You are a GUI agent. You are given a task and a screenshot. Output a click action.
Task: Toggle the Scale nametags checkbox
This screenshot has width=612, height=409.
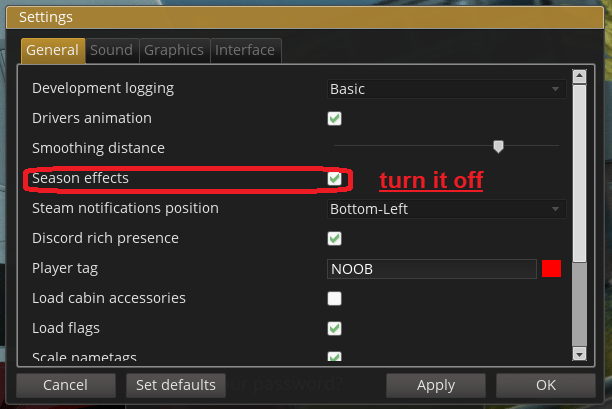pos(335,356)
